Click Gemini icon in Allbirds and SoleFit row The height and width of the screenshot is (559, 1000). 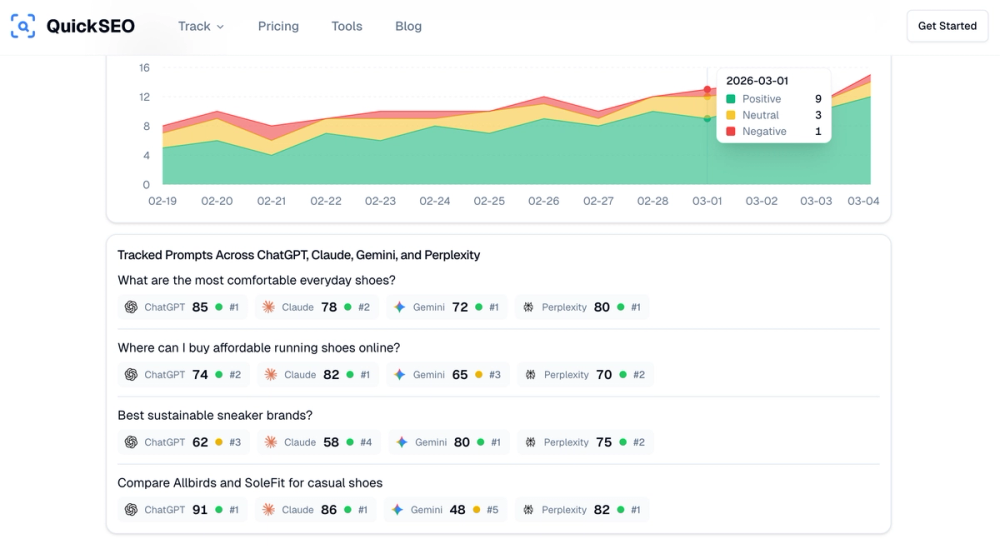coord(397,510)
